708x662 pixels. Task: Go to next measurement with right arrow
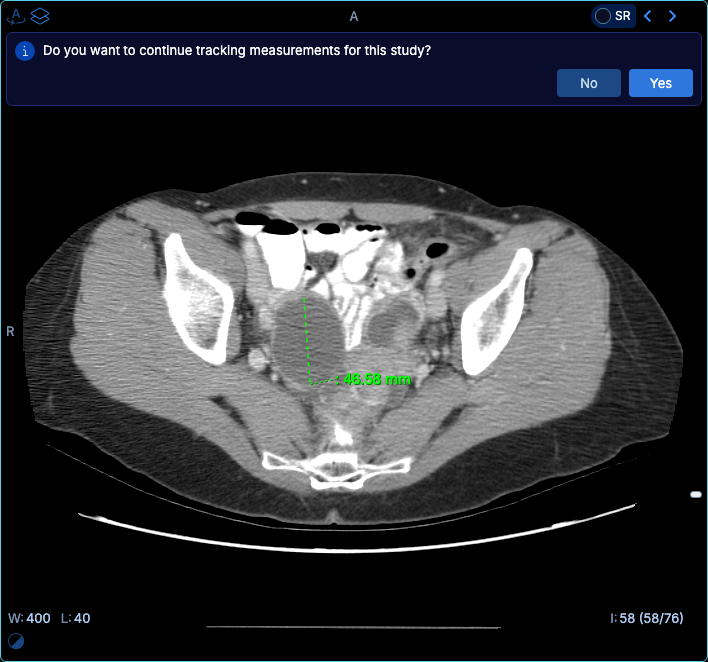(672, 16)
